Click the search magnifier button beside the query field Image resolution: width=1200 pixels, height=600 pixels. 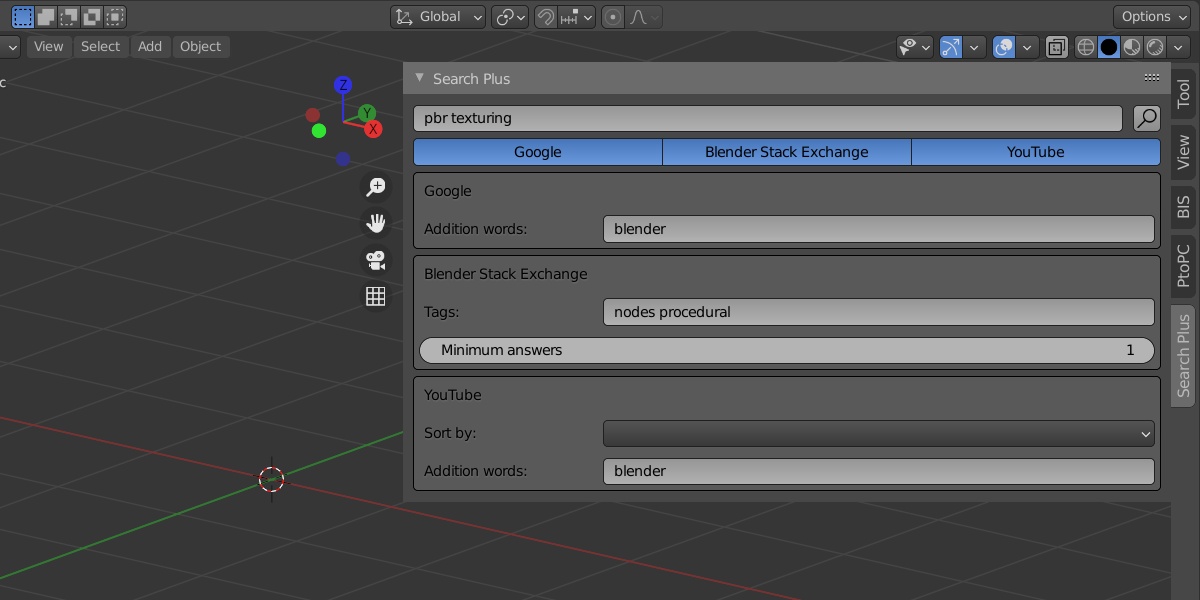1145,118
